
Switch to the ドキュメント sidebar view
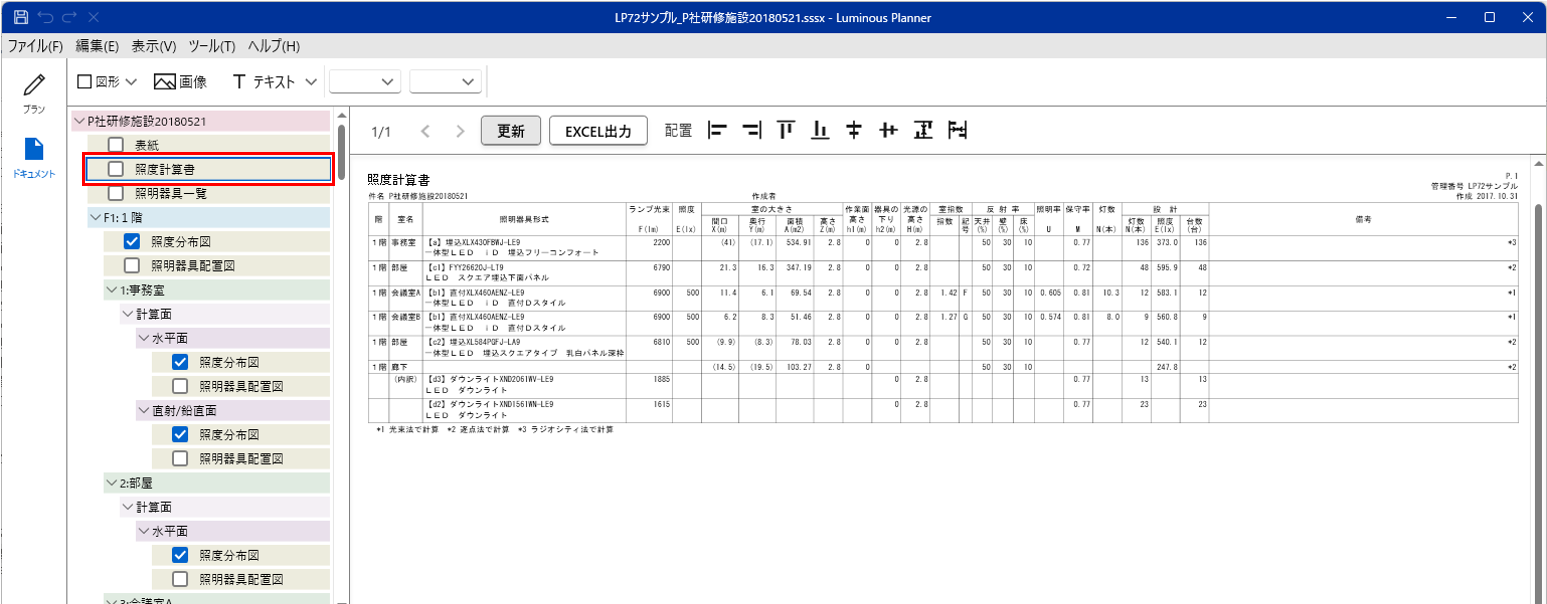[34, 157]
